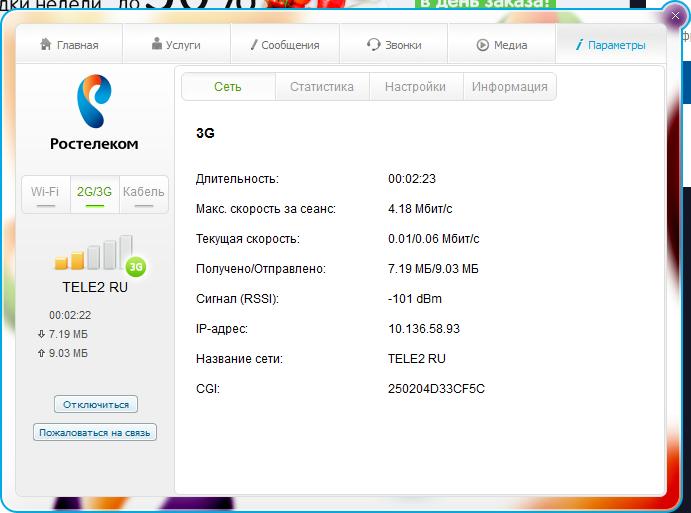Screen dimensions: 691x513
Task: Switch to the Звонки calls tab
Action: tap(394, 45)
